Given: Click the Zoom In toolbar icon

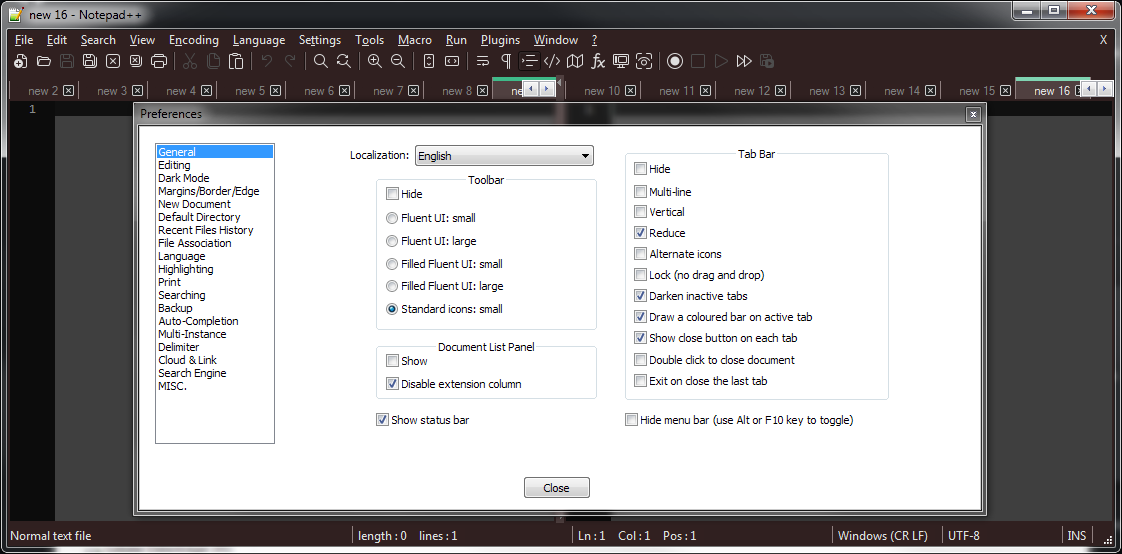Looking at the screenshot, I should 374,61.
